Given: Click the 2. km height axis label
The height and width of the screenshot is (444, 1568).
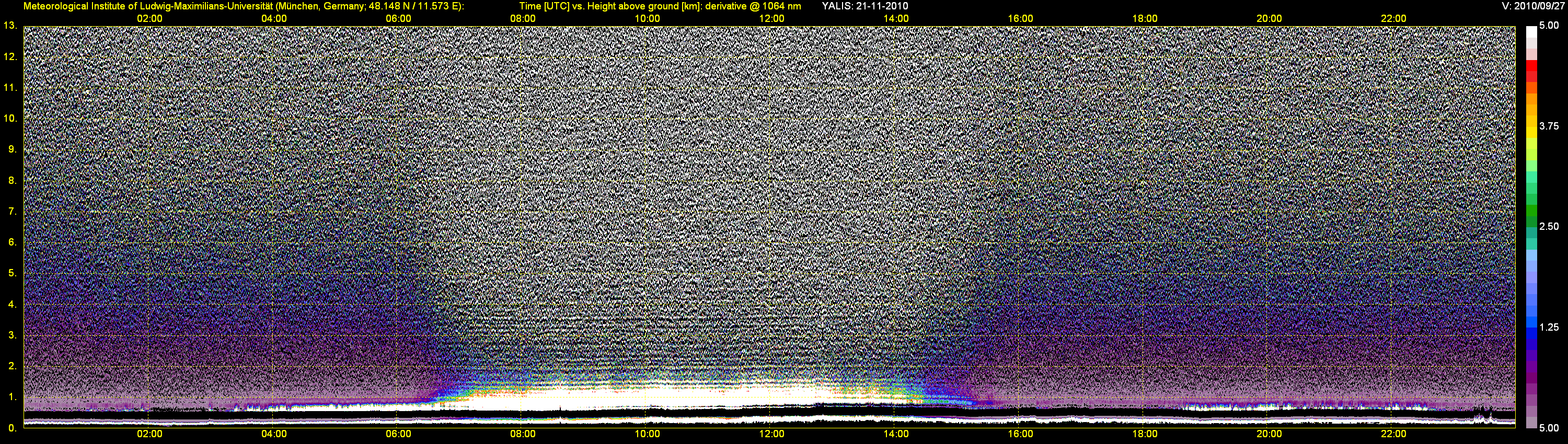Looking at the screenshot, I should point(12,366).
